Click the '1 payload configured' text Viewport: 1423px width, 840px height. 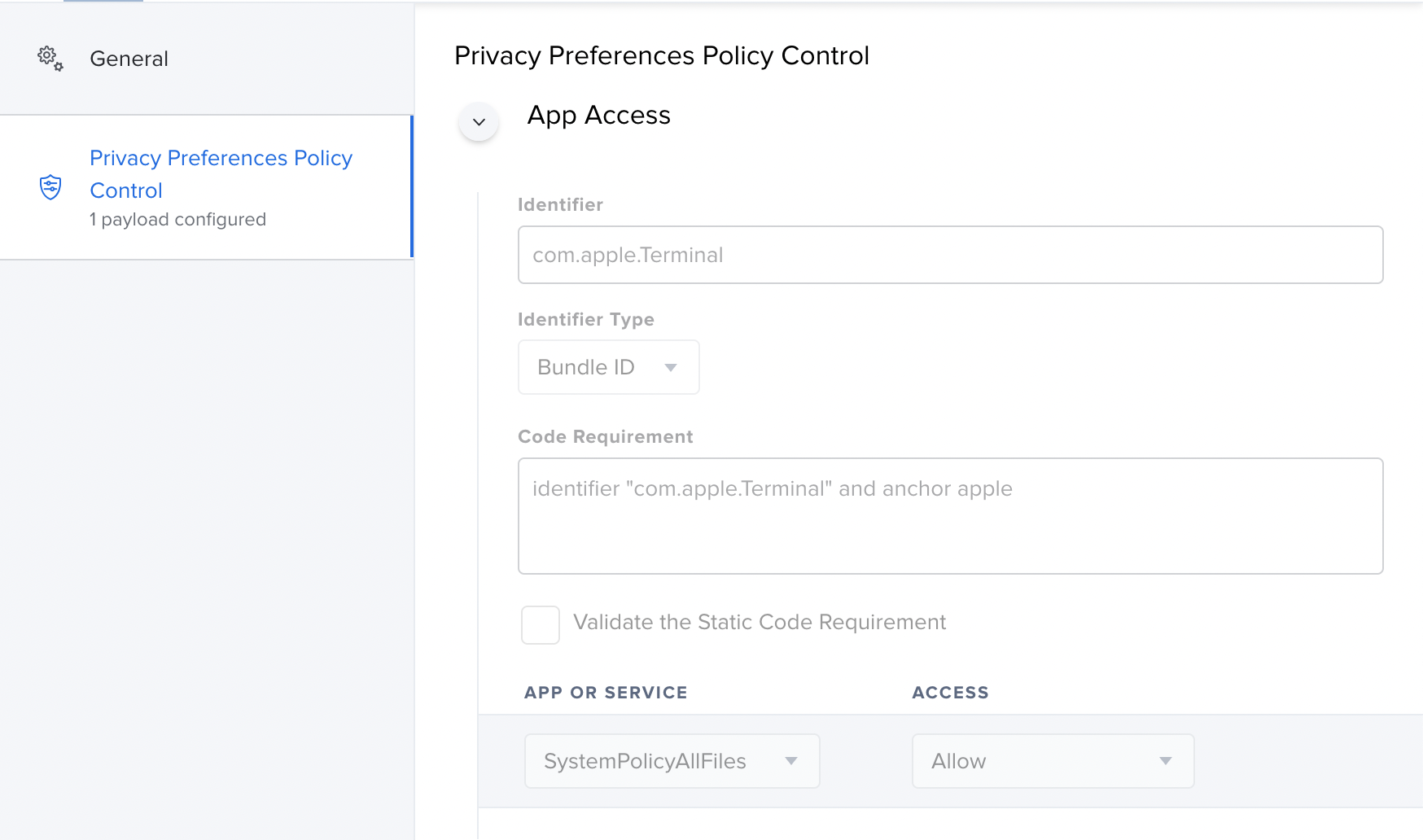coord(177,220)
